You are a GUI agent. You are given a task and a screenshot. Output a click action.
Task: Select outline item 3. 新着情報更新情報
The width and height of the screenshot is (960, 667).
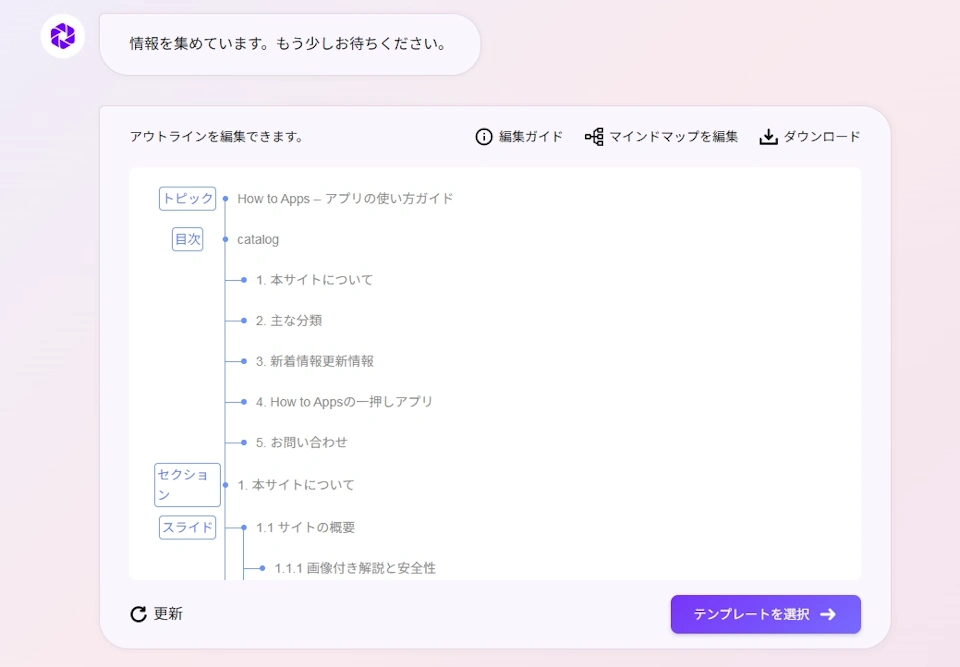(314, 361)
